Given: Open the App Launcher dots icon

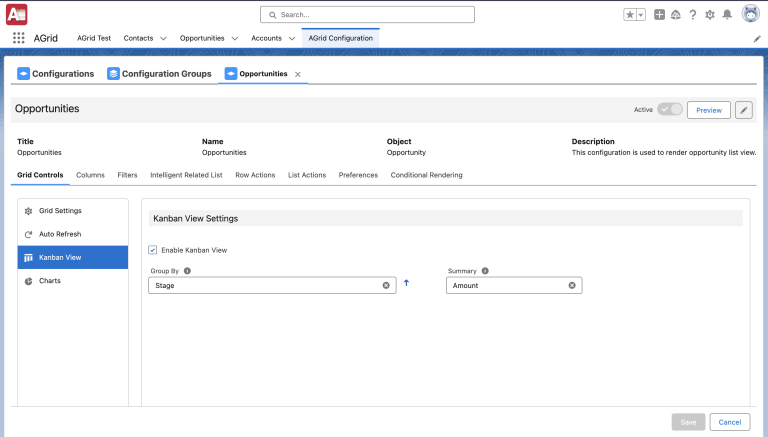Looking at the screenshot, I should (x=19, y=38).
